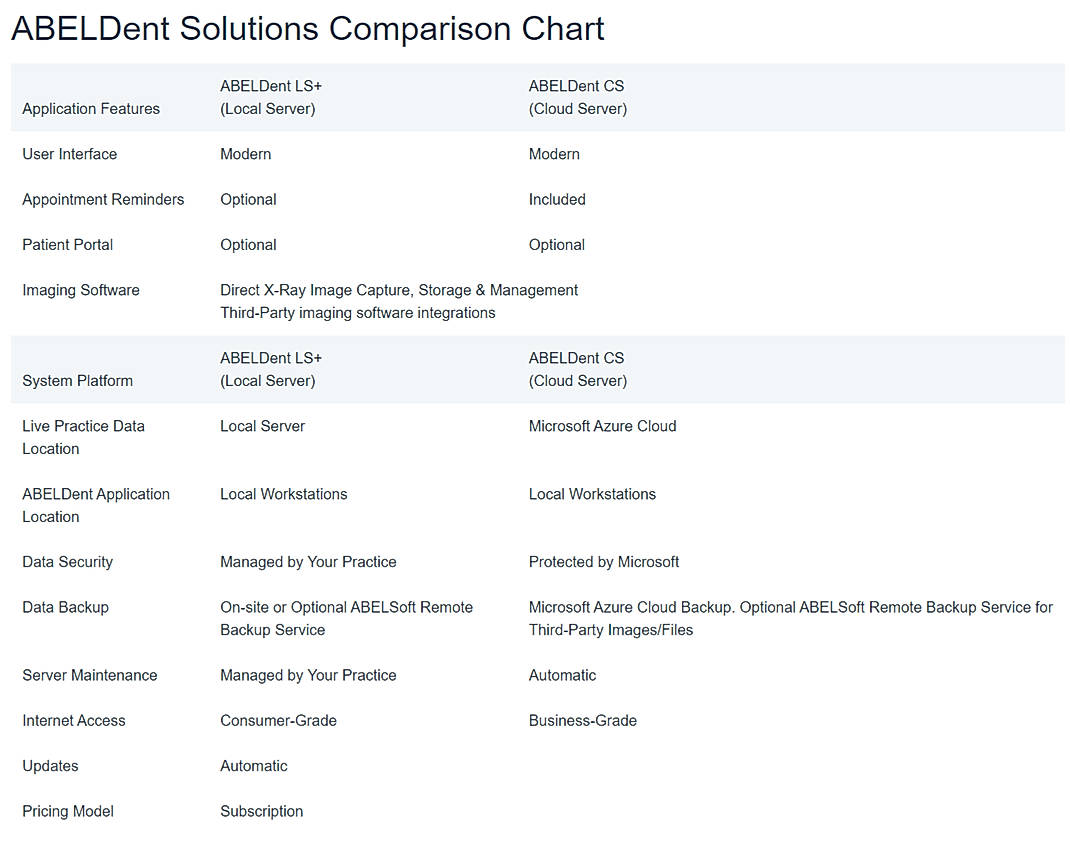The height and width of the screenshot is (843, 1070).
Task: Click the Protected by Microsoft cell
Action: coord(604,562)
